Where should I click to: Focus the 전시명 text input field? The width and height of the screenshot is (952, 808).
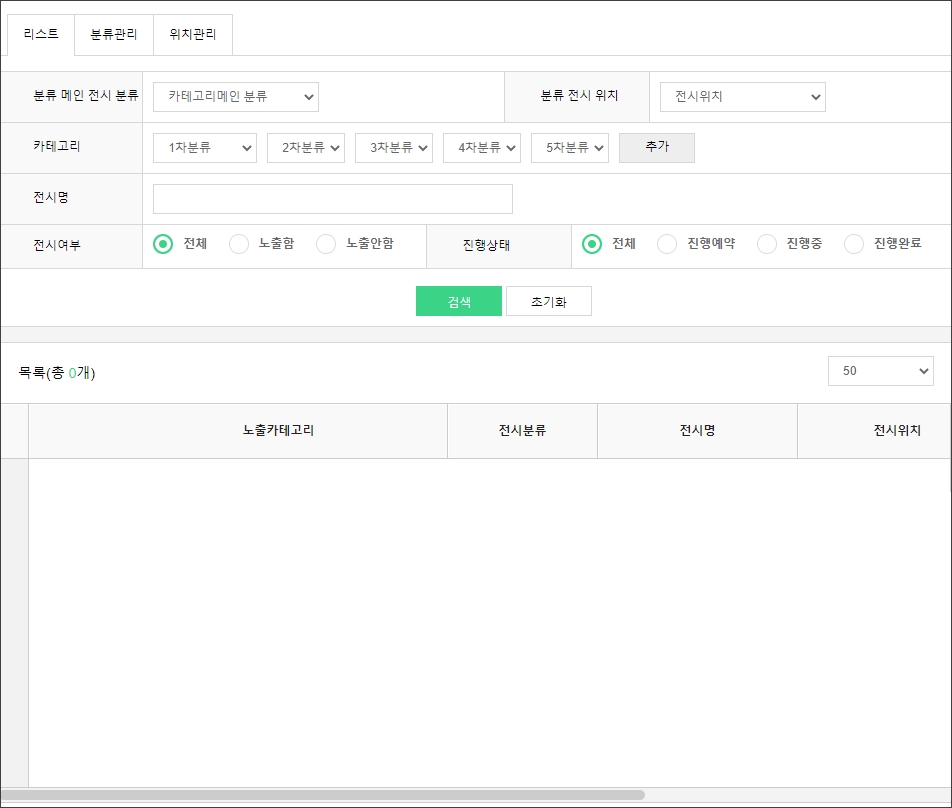click(332, 199)
